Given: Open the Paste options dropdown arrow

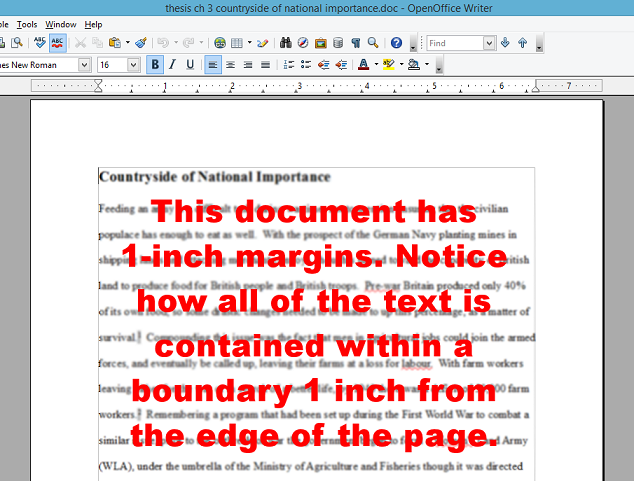Looking at the screenshot, I should point(128,42).
